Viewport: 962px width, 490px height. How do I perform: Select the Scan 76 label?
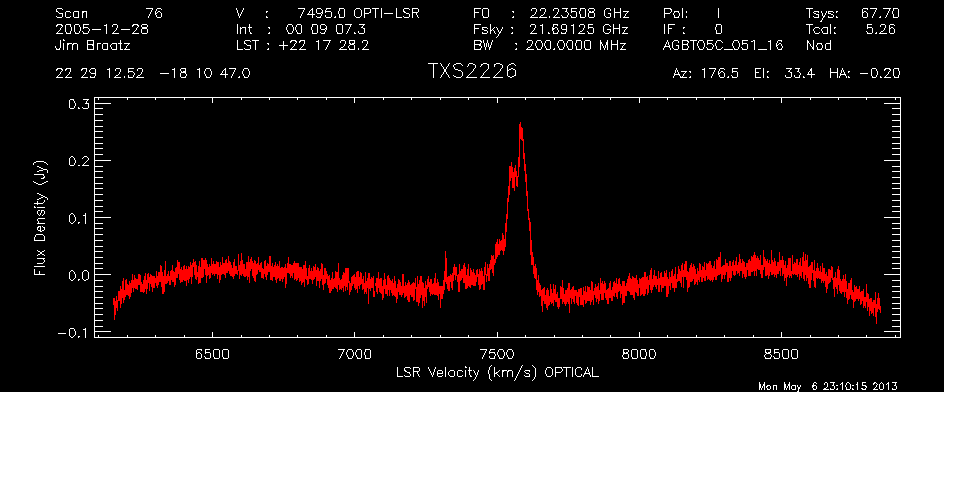(x=109, y=13)
